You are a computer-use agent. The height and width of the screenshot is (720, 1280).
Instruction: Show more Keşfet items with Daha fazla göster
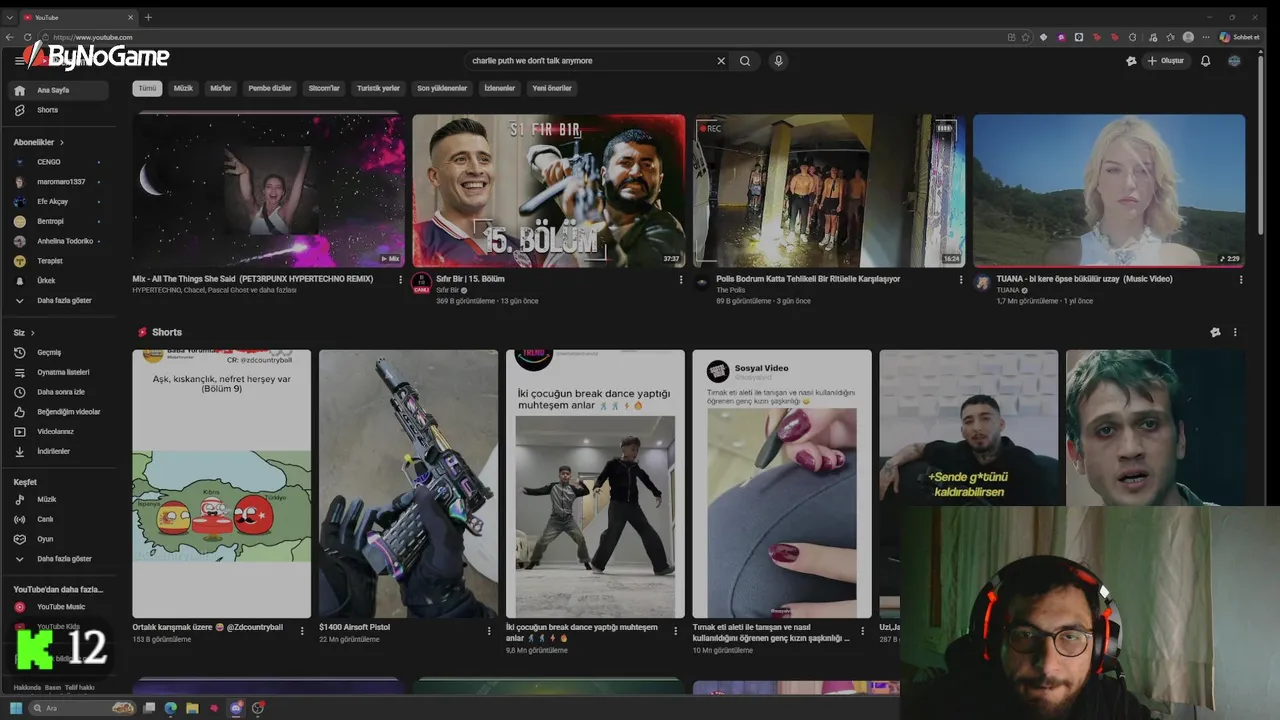point(58,559)
